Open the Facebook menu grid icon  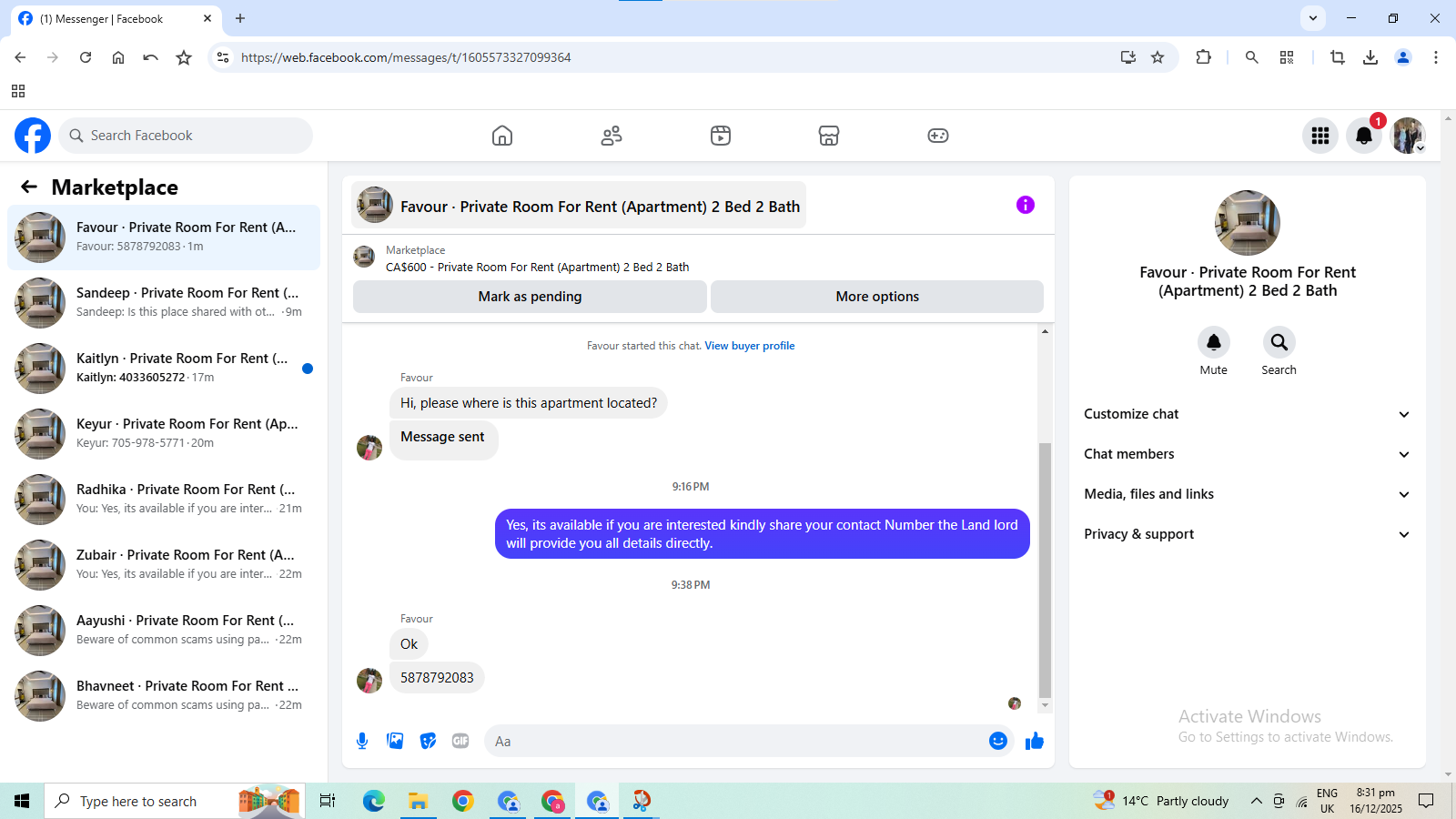(x=1320, y=136)
